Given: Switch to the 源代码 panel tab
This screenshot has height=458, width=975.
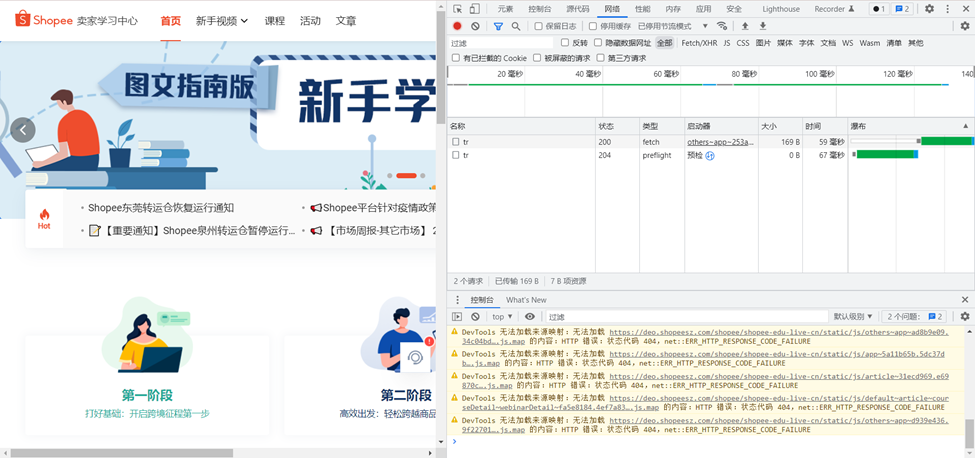Looking at the screenshot, I should (x=578, y=9).
